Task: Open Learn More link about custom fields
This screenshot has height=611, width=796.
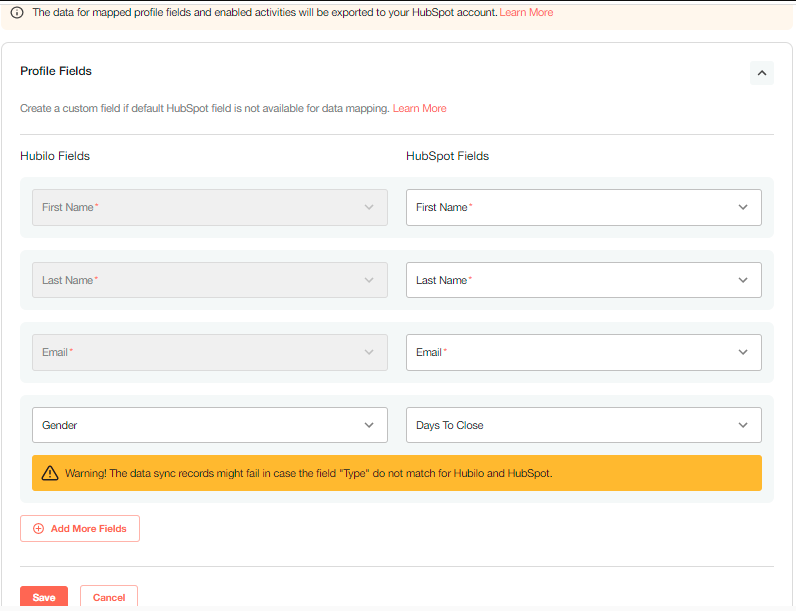Action: click(419, 109)
